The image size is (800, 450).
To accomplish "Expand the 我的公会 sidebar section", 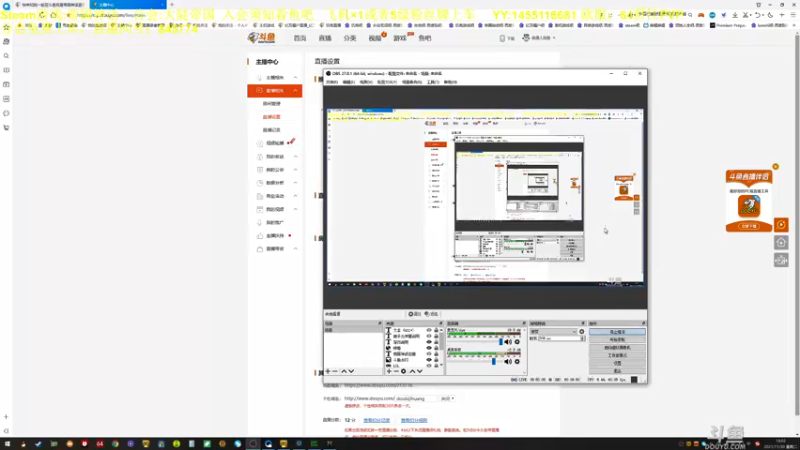I will [275, 170].
